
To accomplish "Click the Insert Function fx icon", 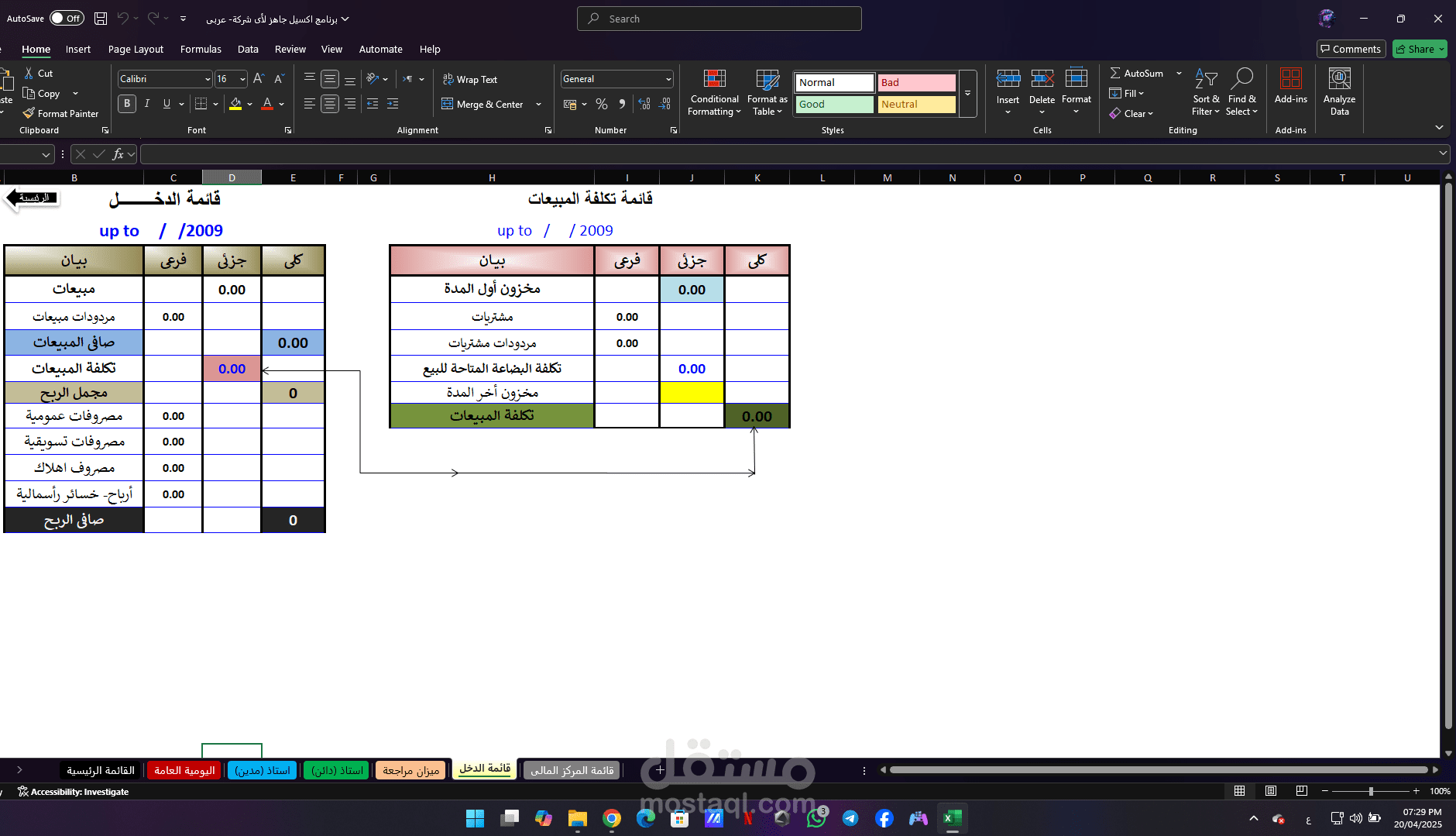I will point(118,154).
